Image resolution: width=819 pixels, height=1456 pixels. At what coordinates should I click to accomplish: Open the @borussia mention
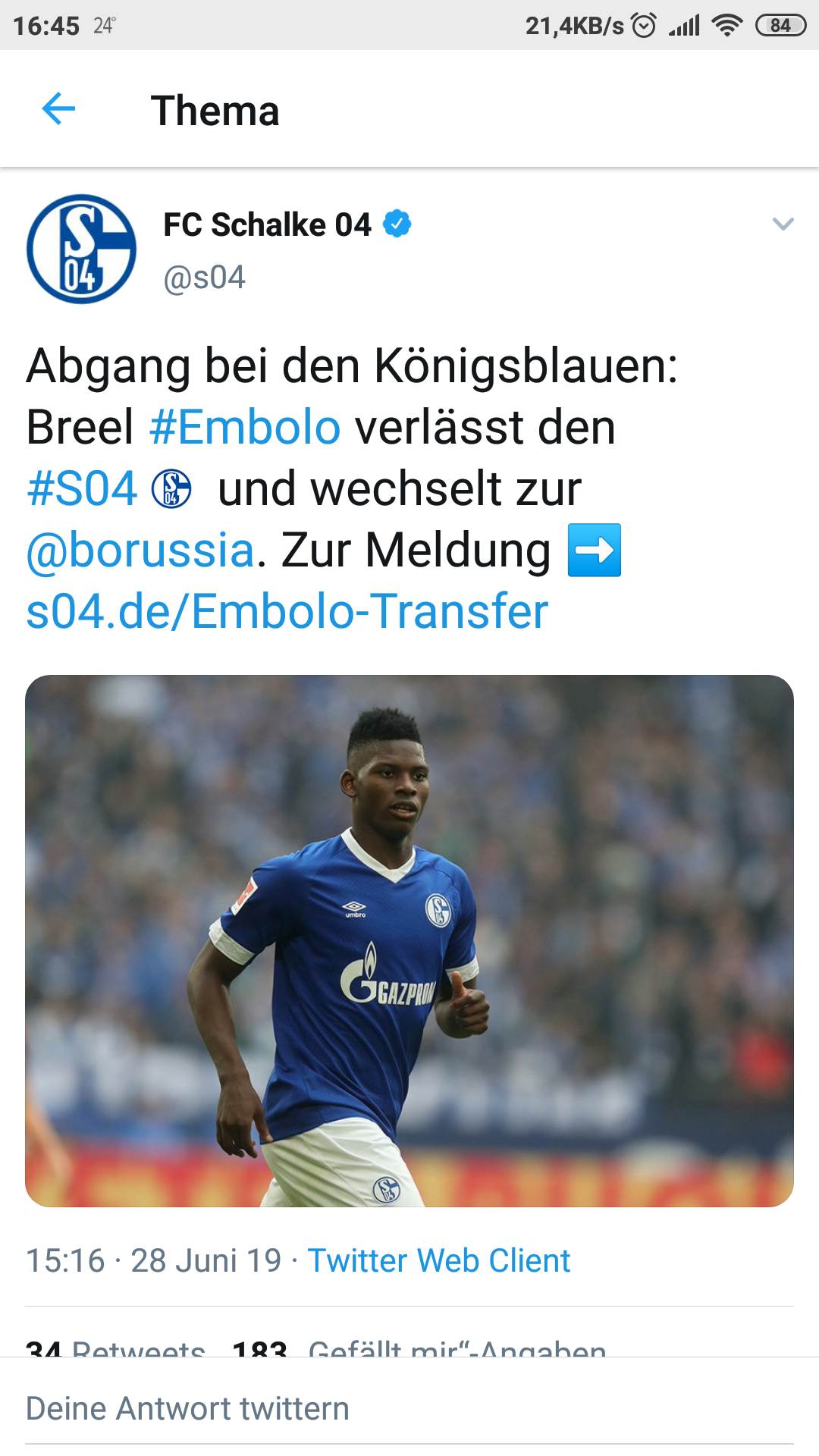140,550
